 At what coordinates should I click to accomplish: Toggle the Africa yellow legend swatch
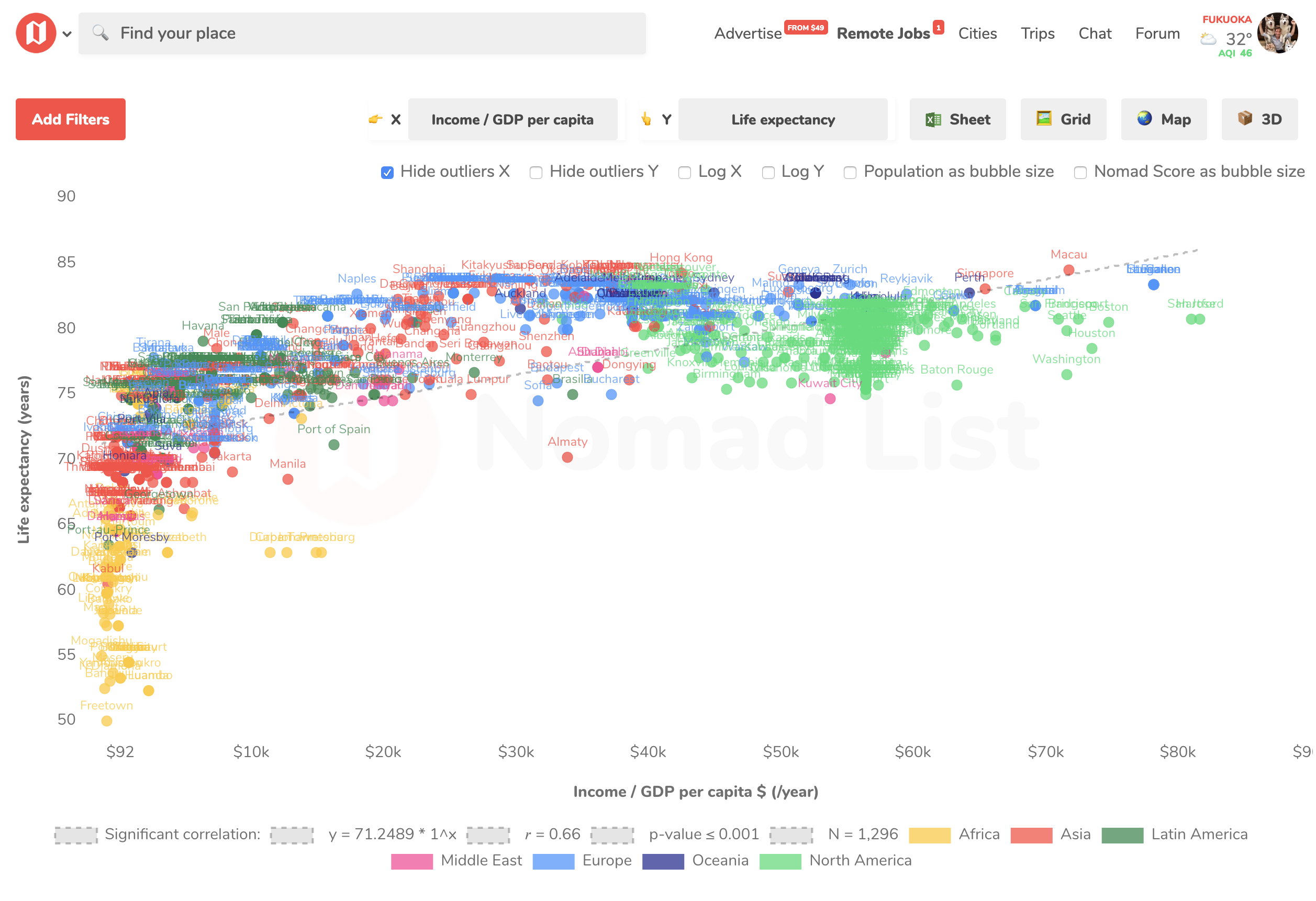[929, 836]
